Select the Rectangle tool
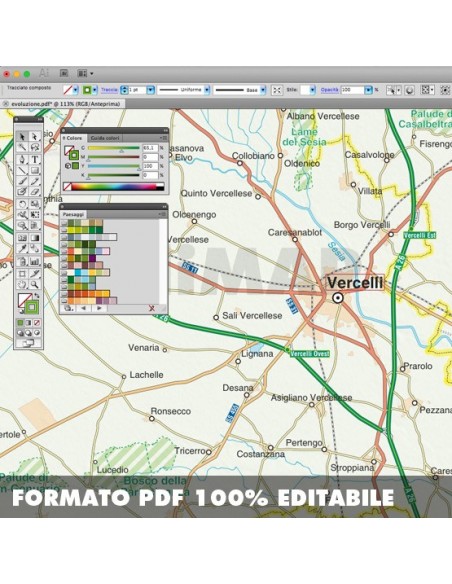The height and width of the screenshot is (584, 452). (x=35, y=171)
